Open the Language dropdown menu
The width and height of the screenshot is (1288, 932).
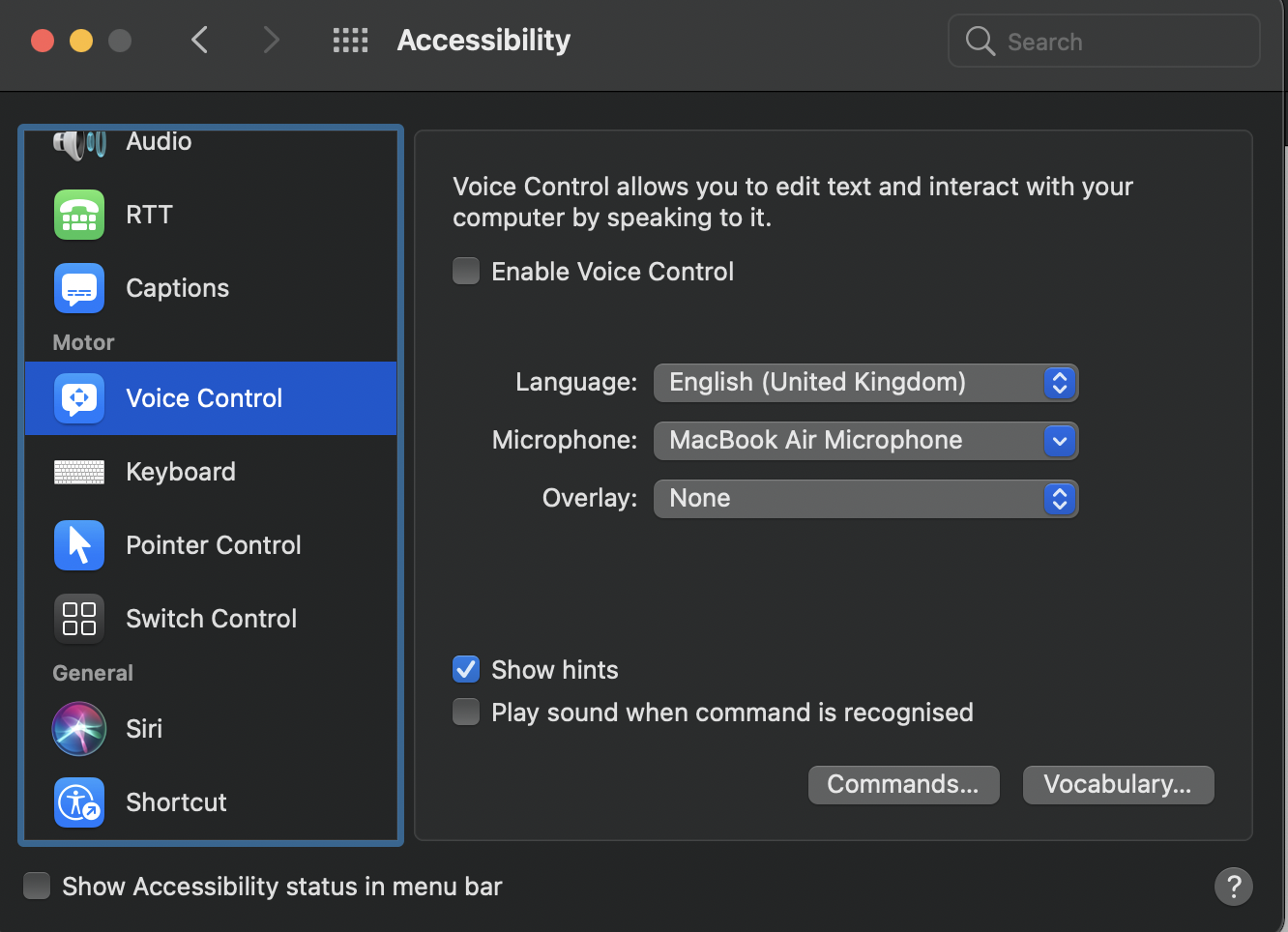pos(865,383)
